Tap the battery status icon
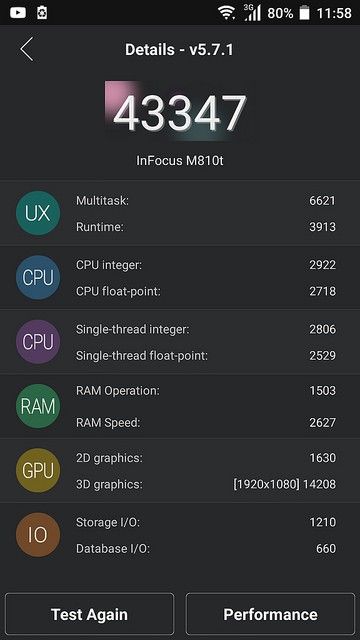Screen dimensions: 360x640 304,13
